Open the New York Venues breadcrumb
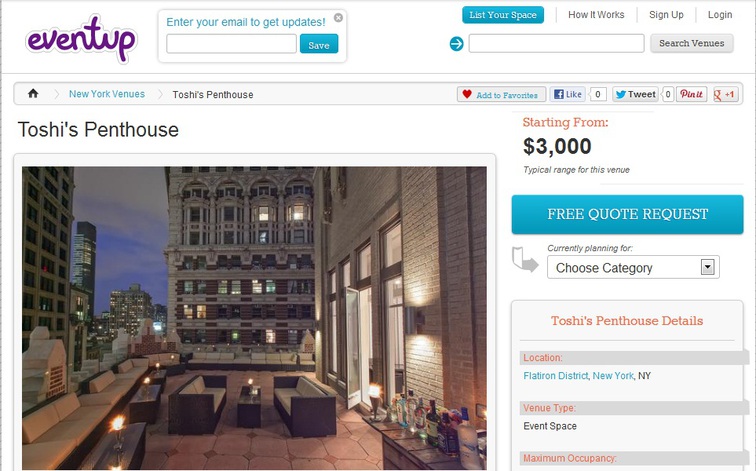756x471 pixels. tap(107, 94)
